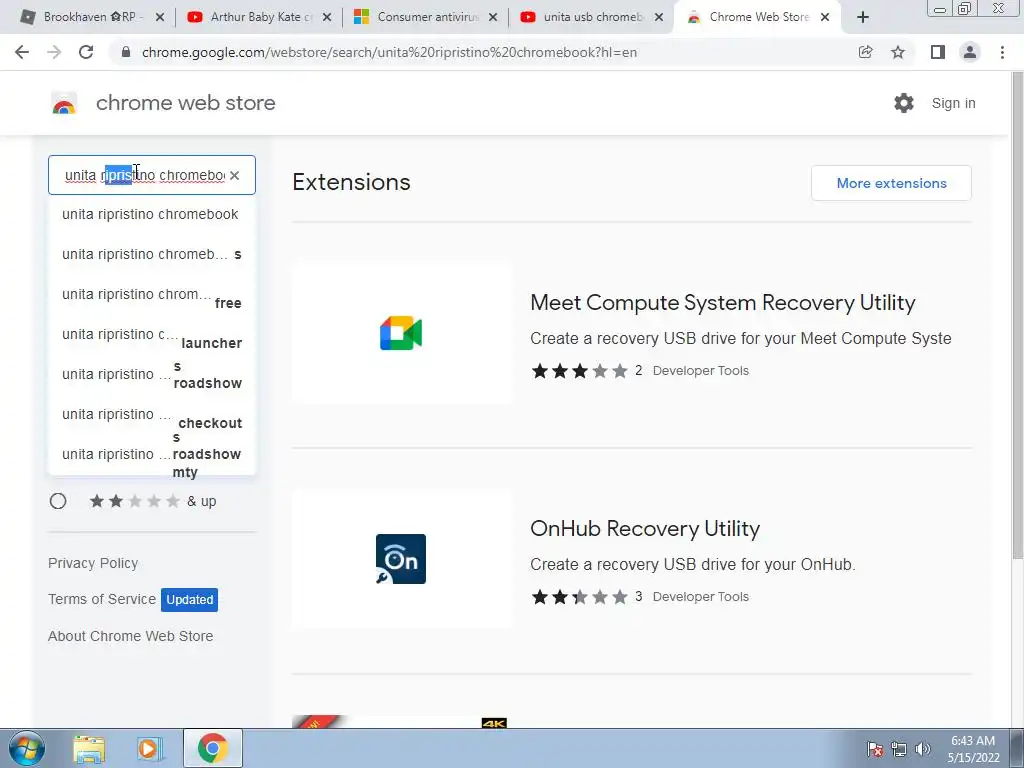This screenshot has height=768, width=1024.
Task: Open Chrome three-dot menu
Action: point(1002,52)
